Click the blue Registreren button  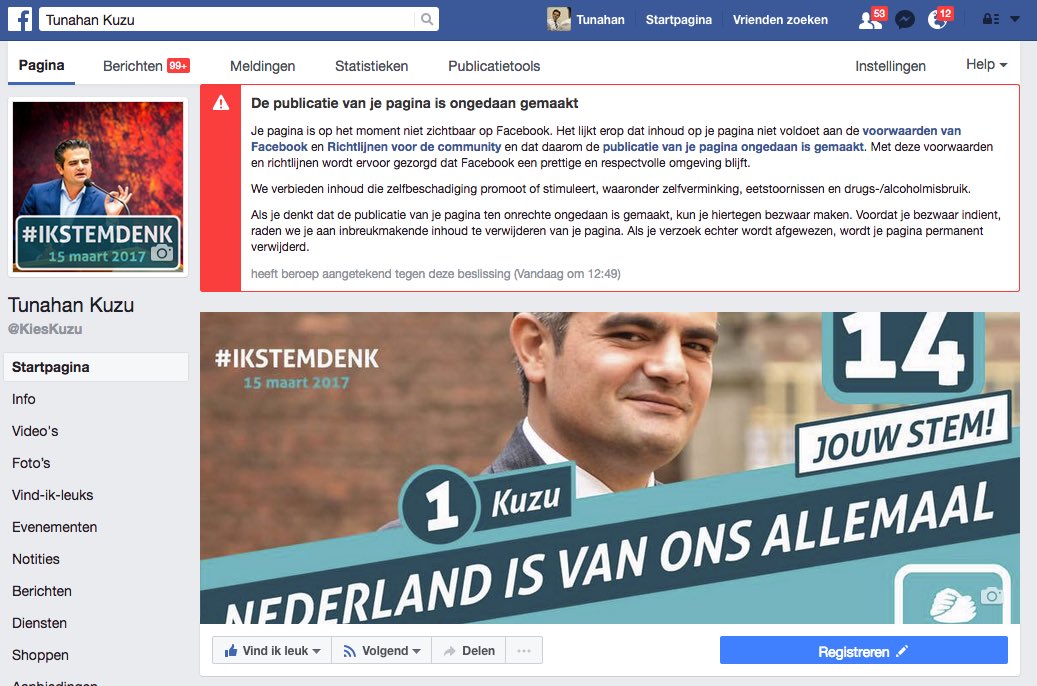(864, 652)
